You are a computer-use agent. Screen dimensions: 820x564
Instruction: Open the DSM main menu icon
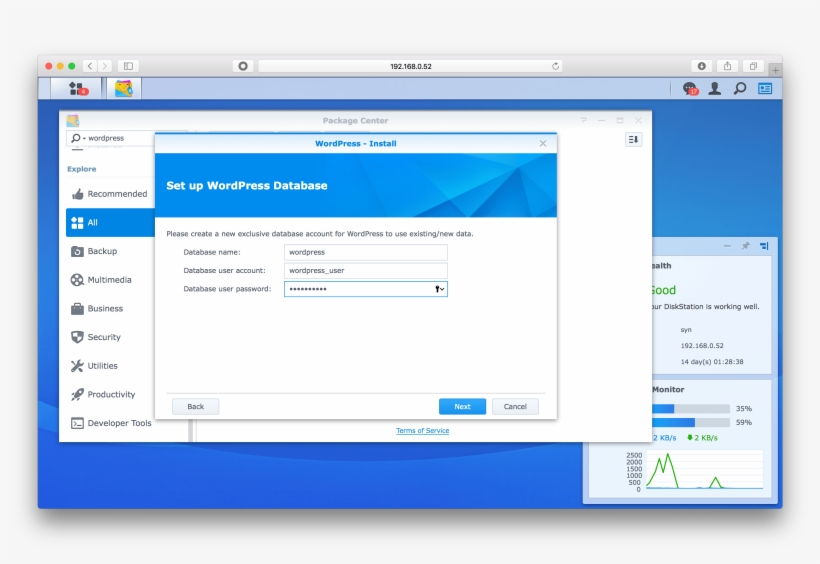point(77,88)
